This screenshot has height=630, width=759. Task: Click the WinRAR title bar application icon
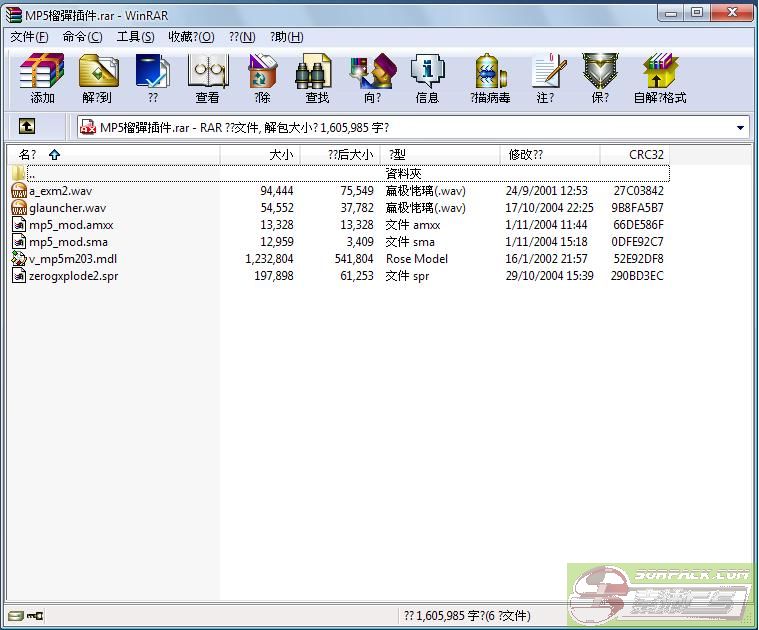coord(14,15)
